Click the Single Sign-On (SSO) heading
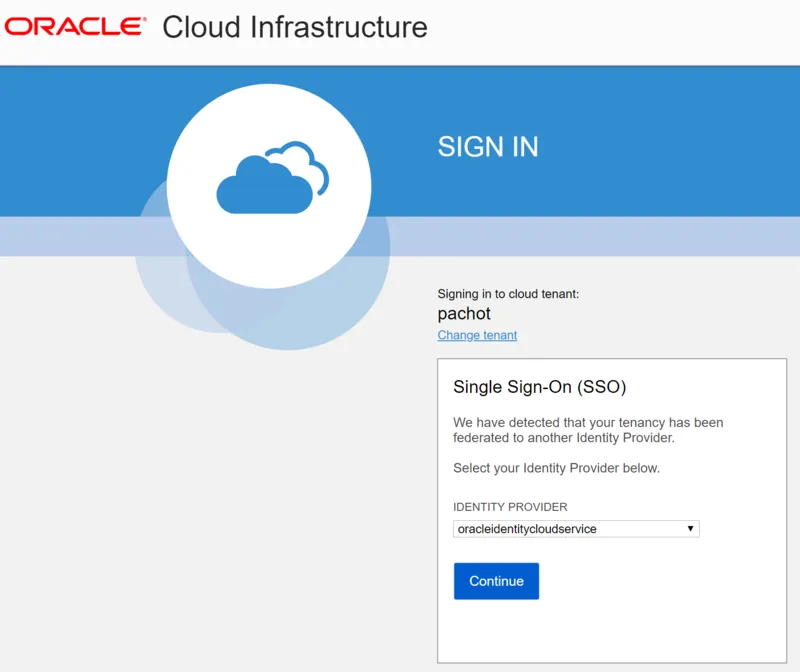This screenshot has width=800, height=672. click(539, 387)
